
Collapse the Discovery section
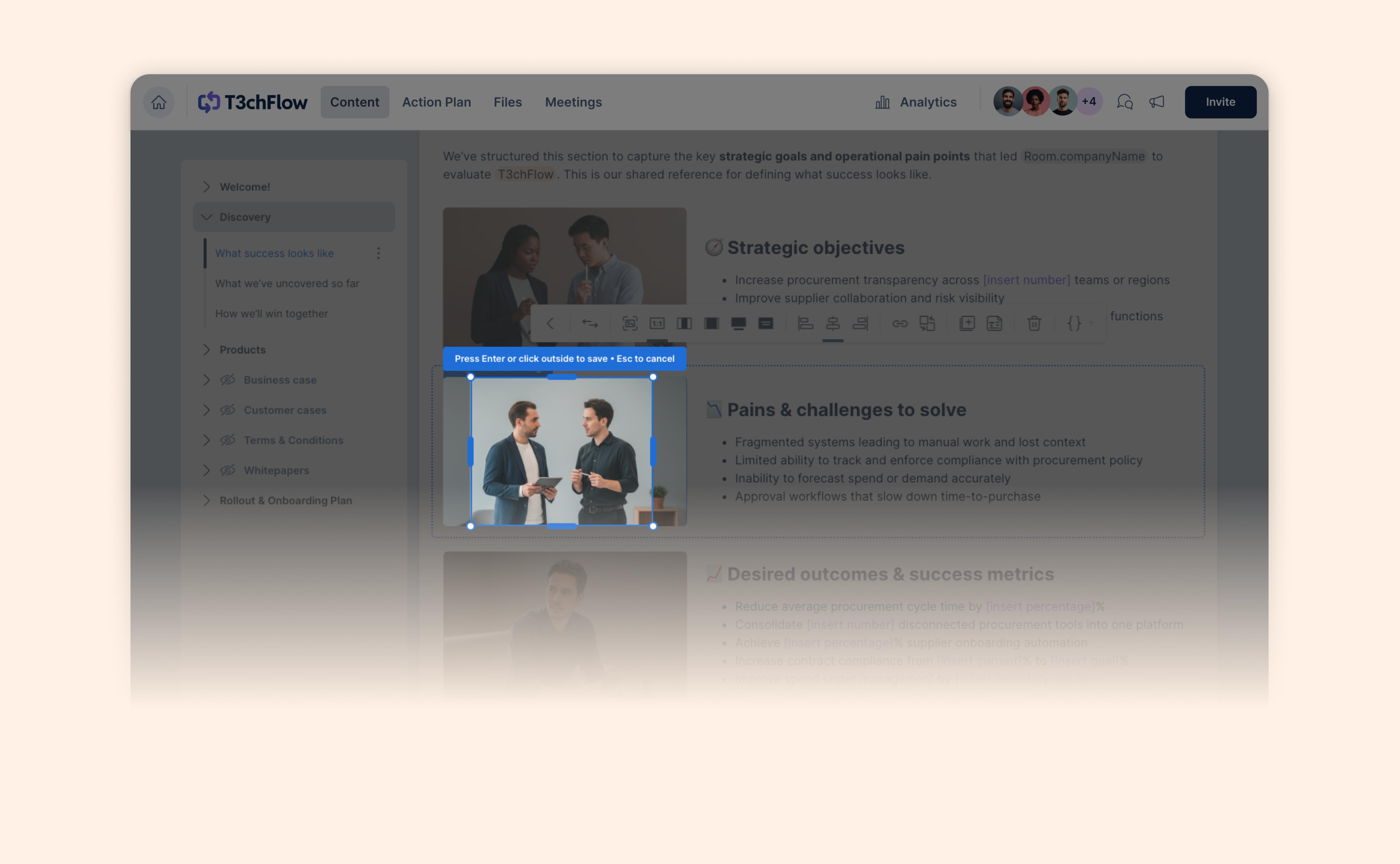(207, 217)
